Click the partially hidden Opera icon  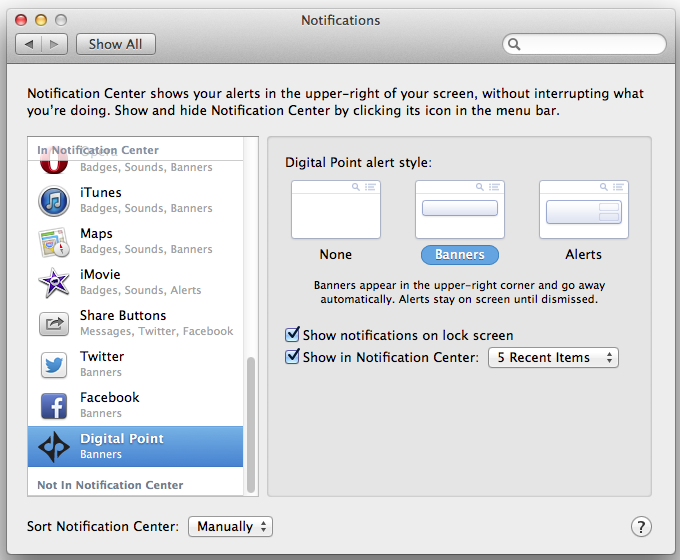(x=54, y=167)
